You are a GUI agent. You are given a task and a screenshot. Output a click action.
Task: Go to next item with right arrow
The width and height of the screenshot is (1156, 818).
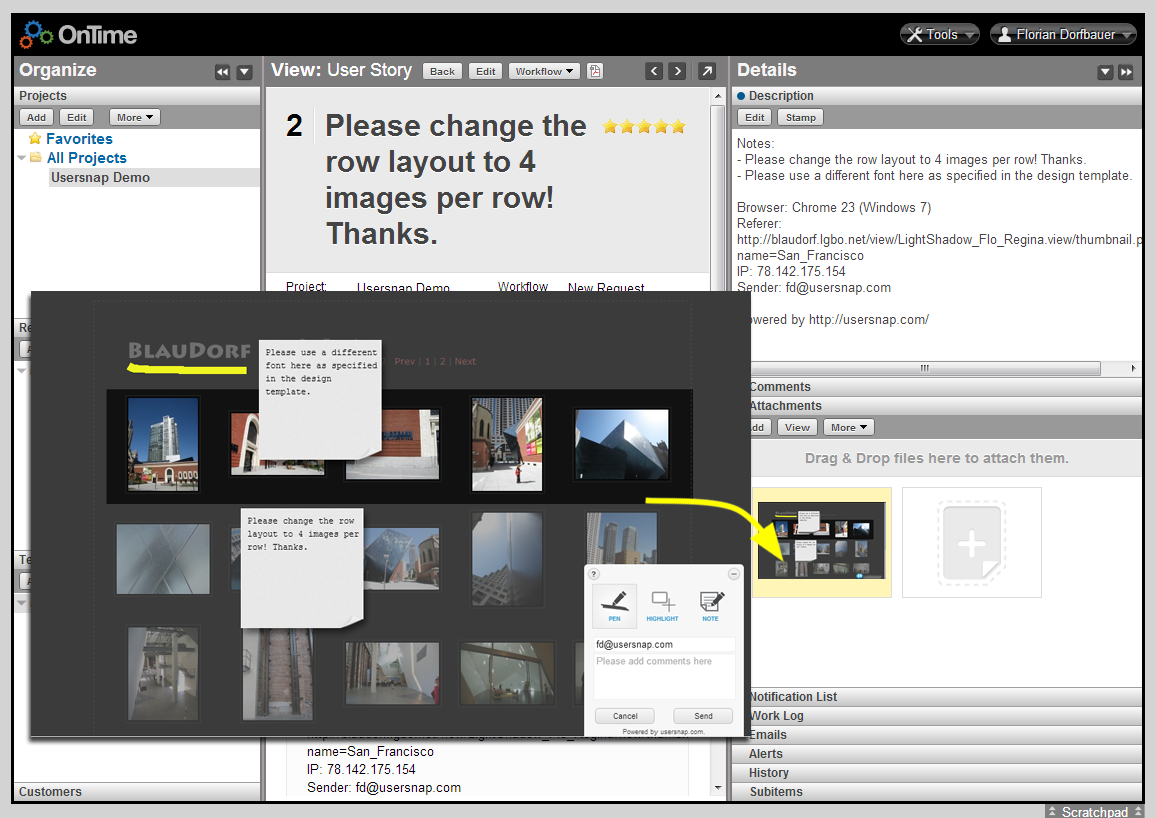click(x=678, y=71)
